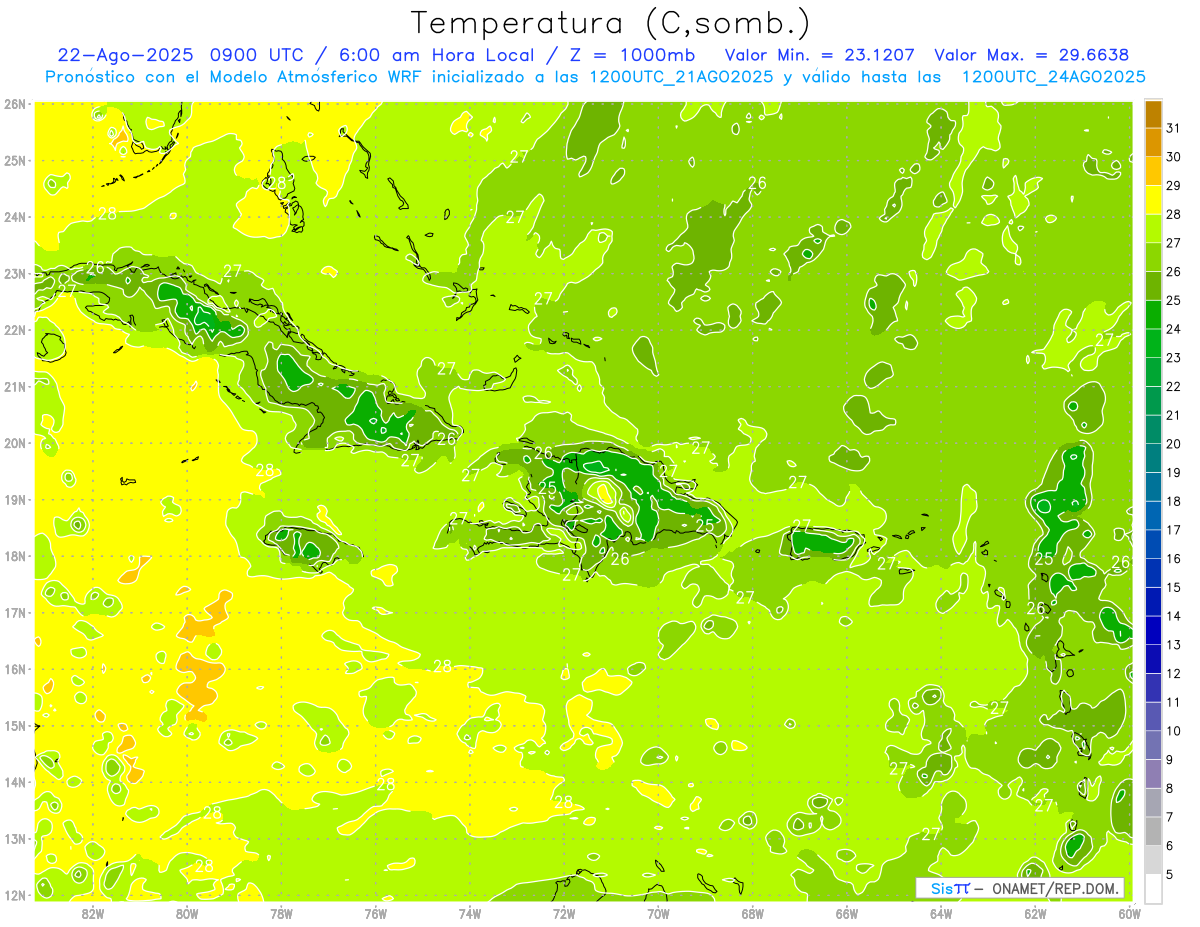The height and width of the screenshot is (927, 1200).
Task: Click the "16N" latitude axis label
Action: coord(14,669)
